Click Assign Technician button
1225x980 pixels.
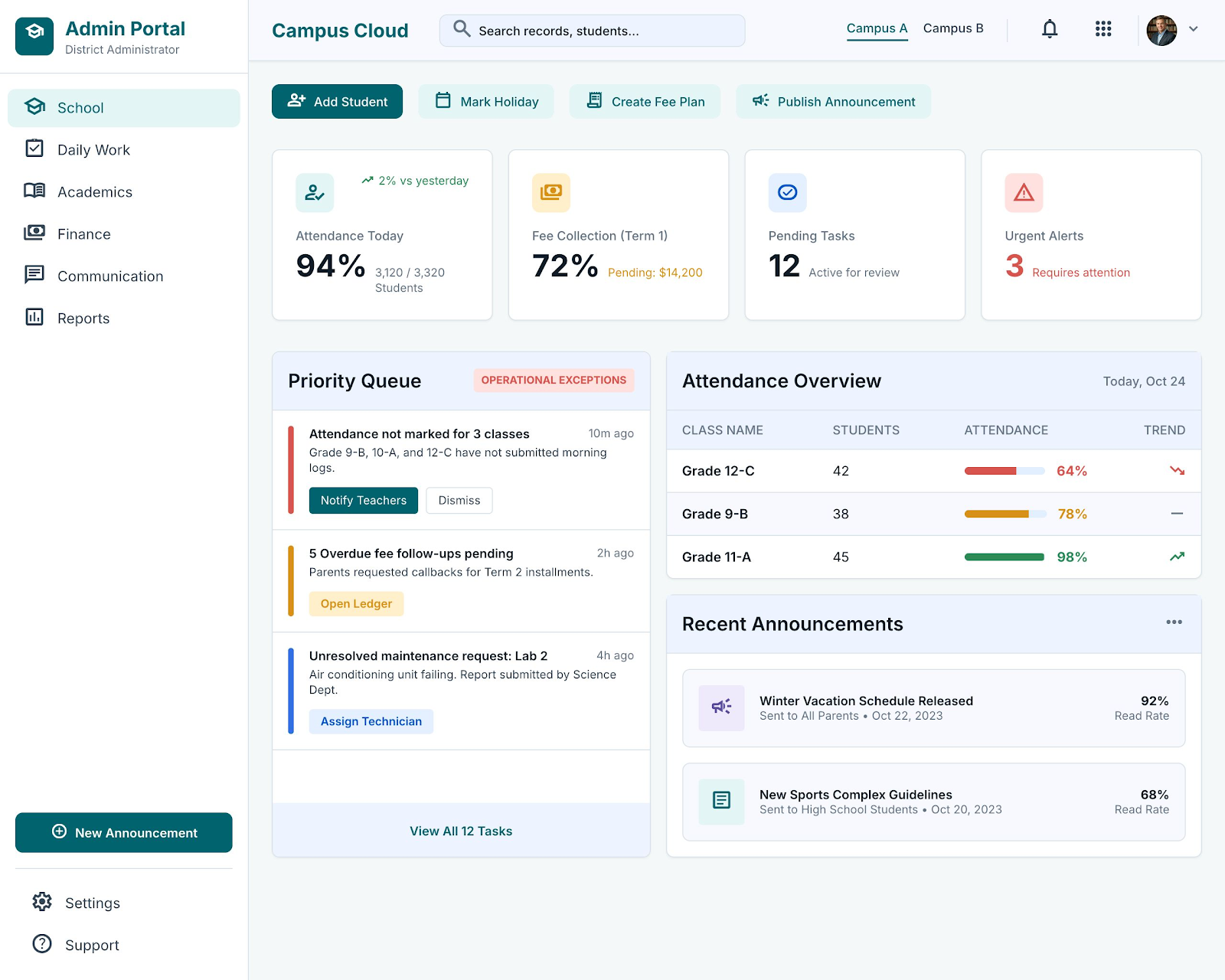tap(371, 722)
